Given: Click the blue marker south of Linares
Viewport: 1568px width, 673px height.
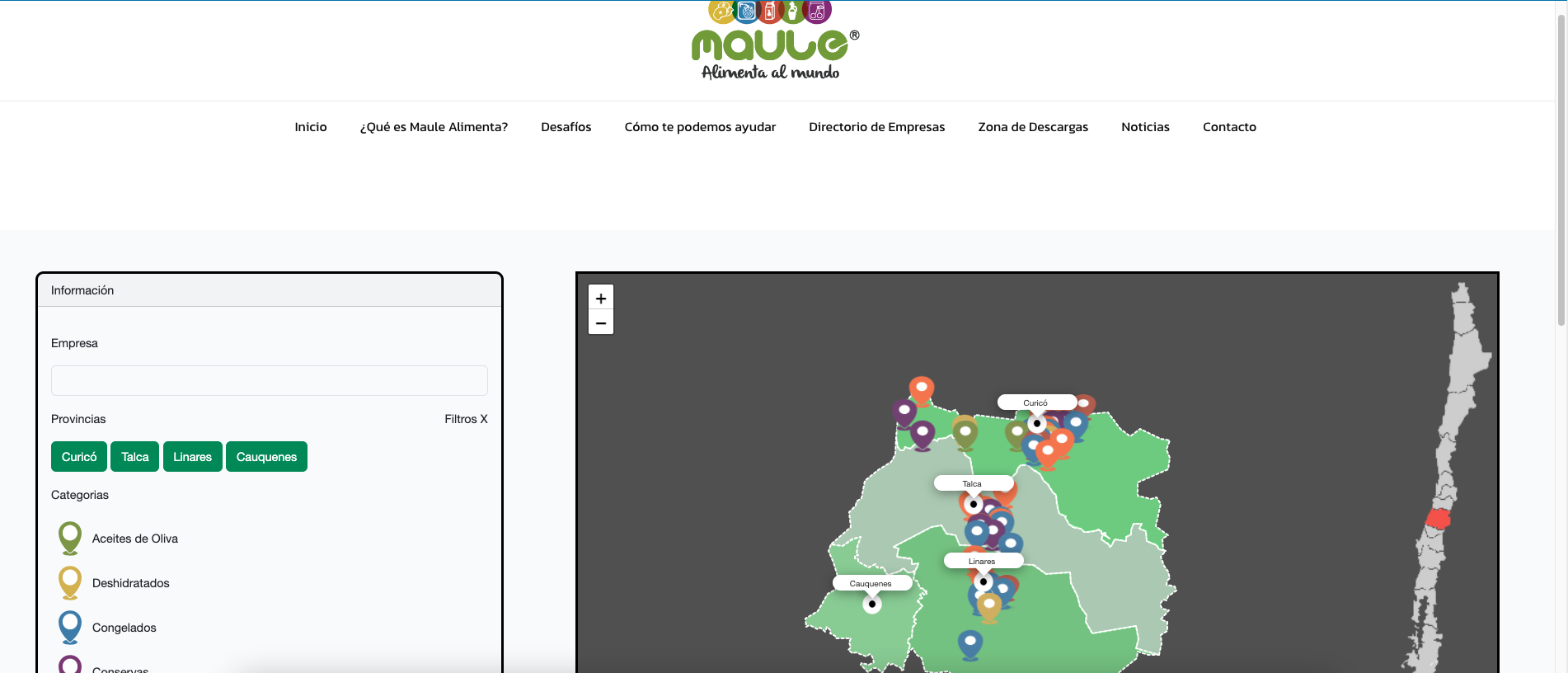Looking at the screenshot, I should (x=970, y=643).
